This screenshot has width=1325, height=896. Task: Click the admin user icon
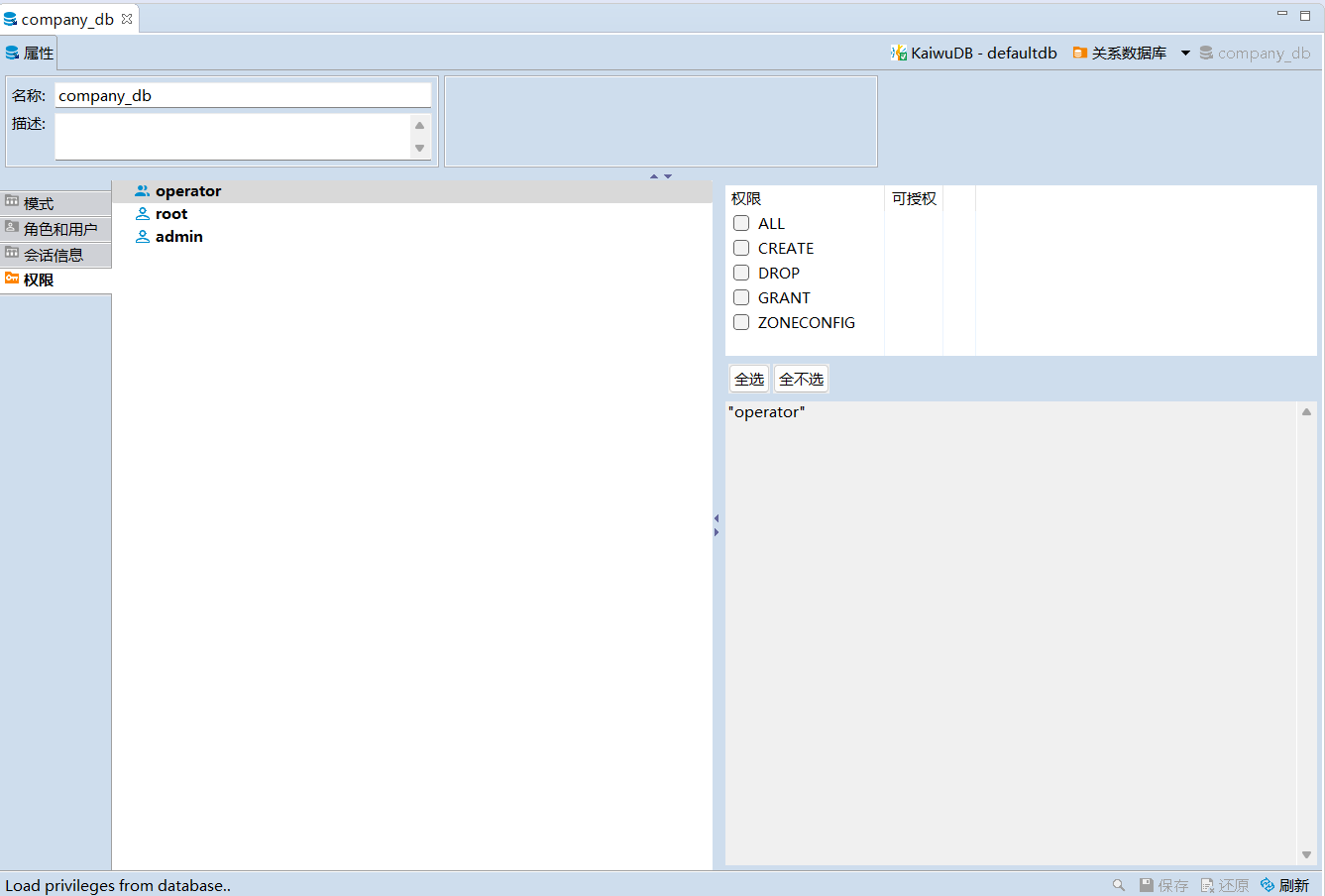tap(143, 237)
